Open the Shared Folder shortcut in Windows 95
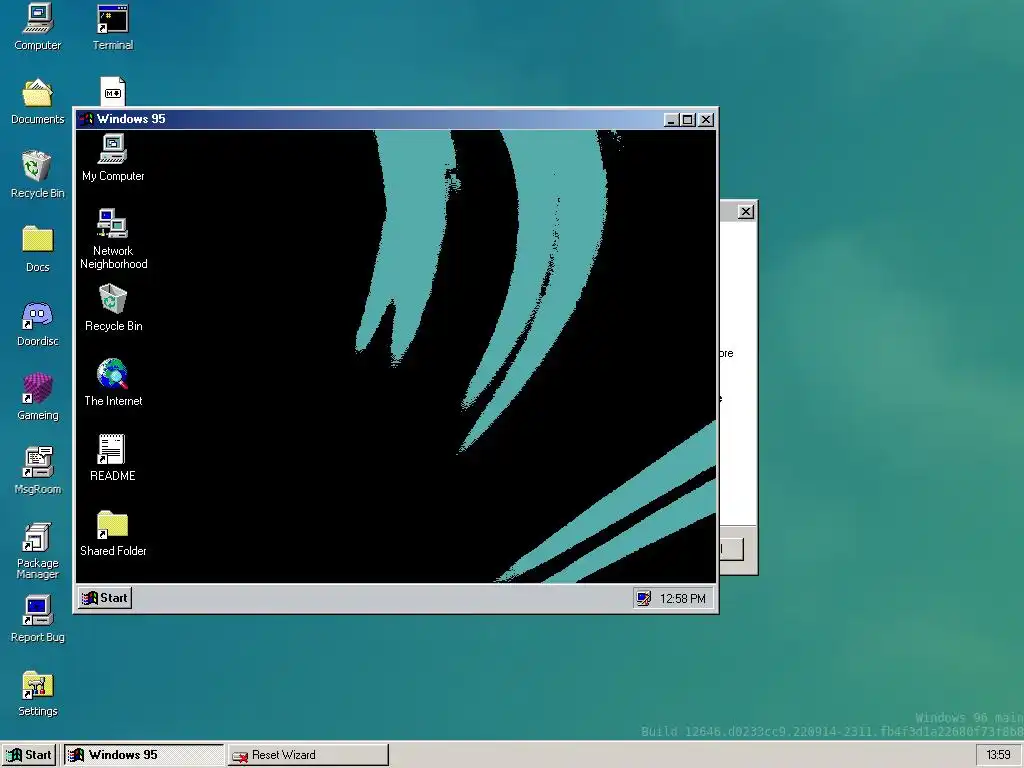This screenshot has height=768, width=1024. point(113,533)
